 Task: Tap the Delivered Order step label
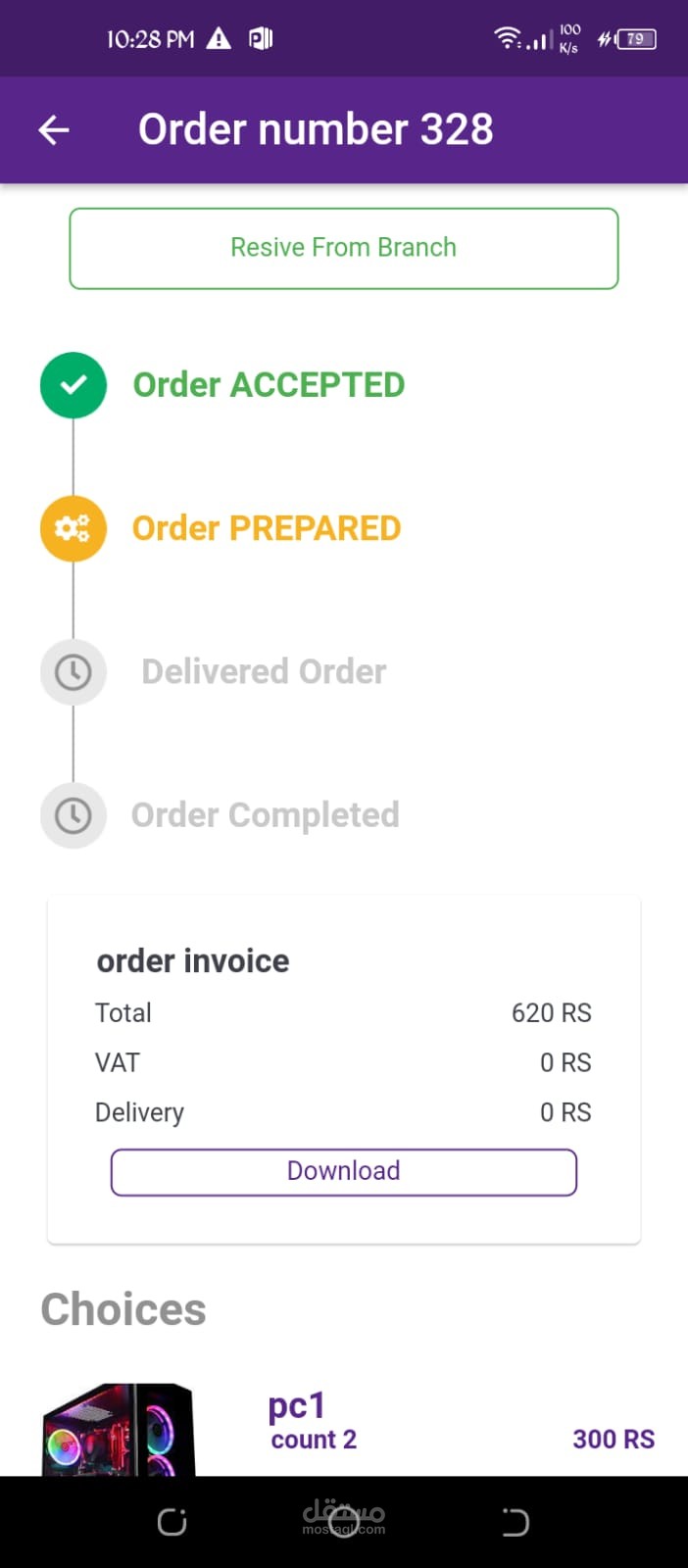click(x=264, y=672)
